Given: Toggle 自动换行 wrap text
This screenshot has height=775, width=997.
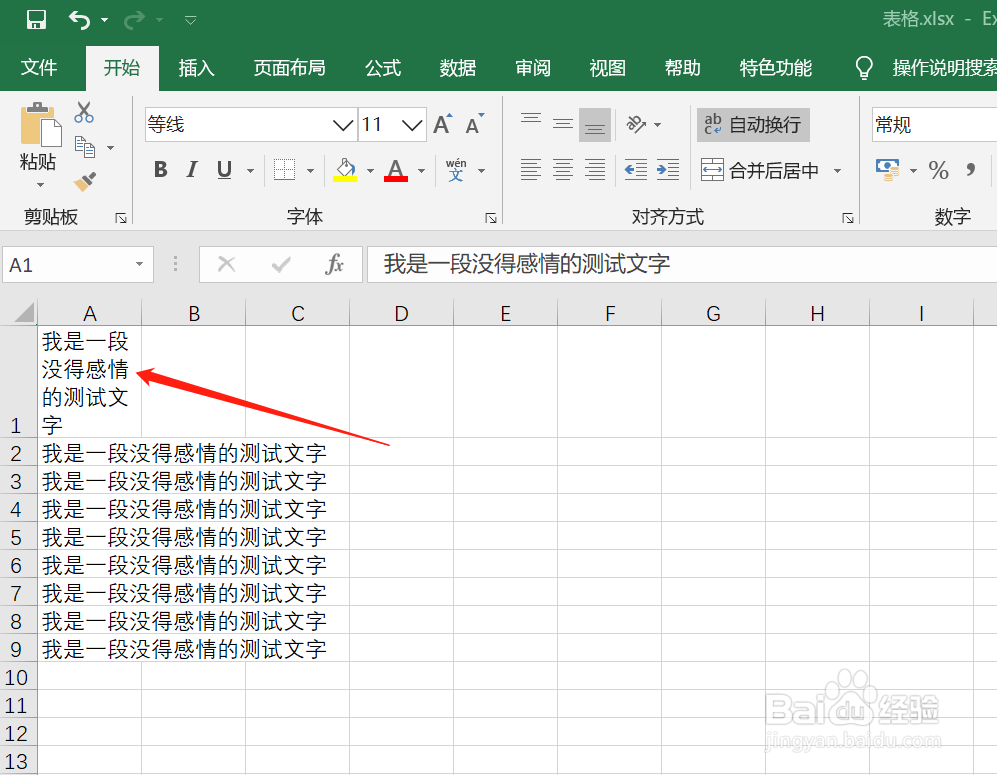Looking at the screenshot, I should (753, 124).
